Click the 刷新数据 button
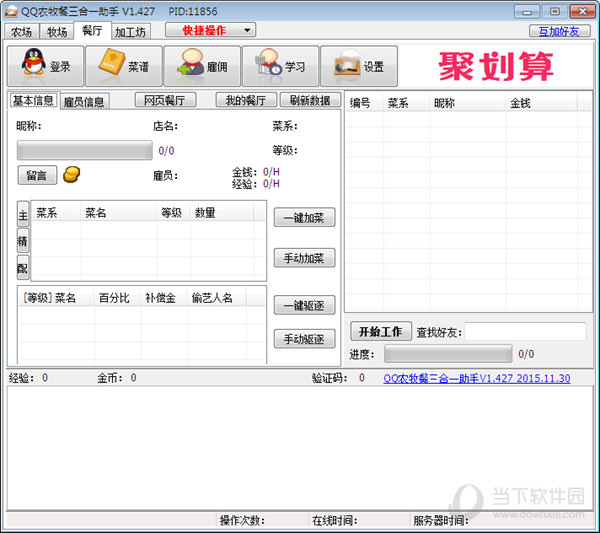600x533 pixels. click(310, 100)
